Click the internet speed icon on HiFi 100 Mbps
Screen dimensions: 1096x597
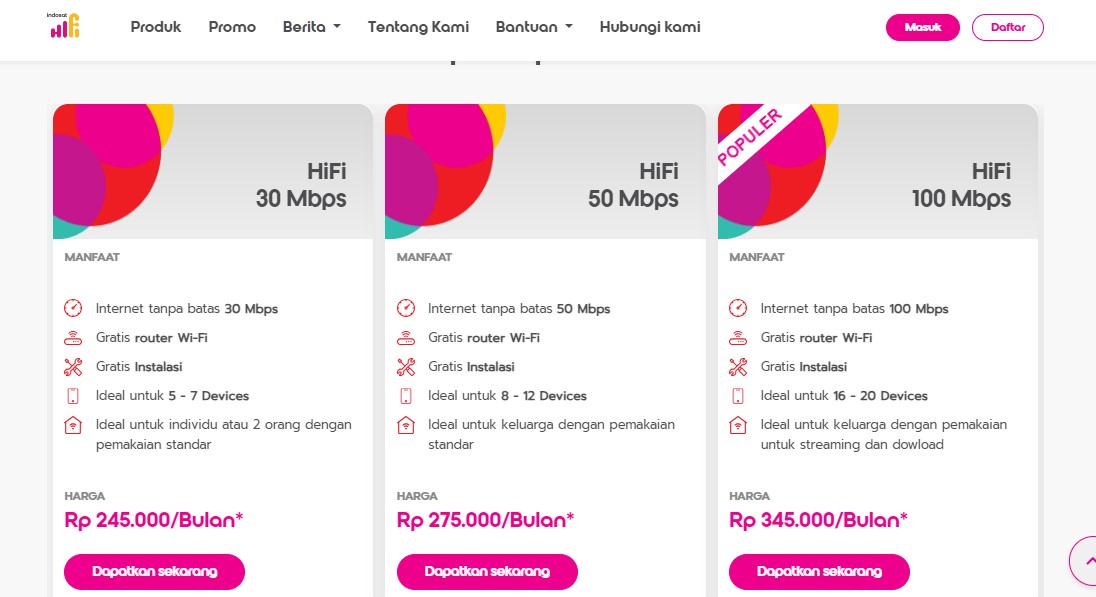(x=738, y=308)
